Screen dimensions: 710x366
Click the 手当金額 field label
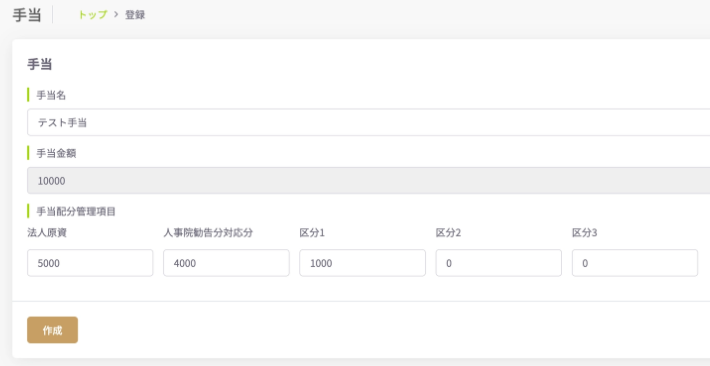(56, 154)
